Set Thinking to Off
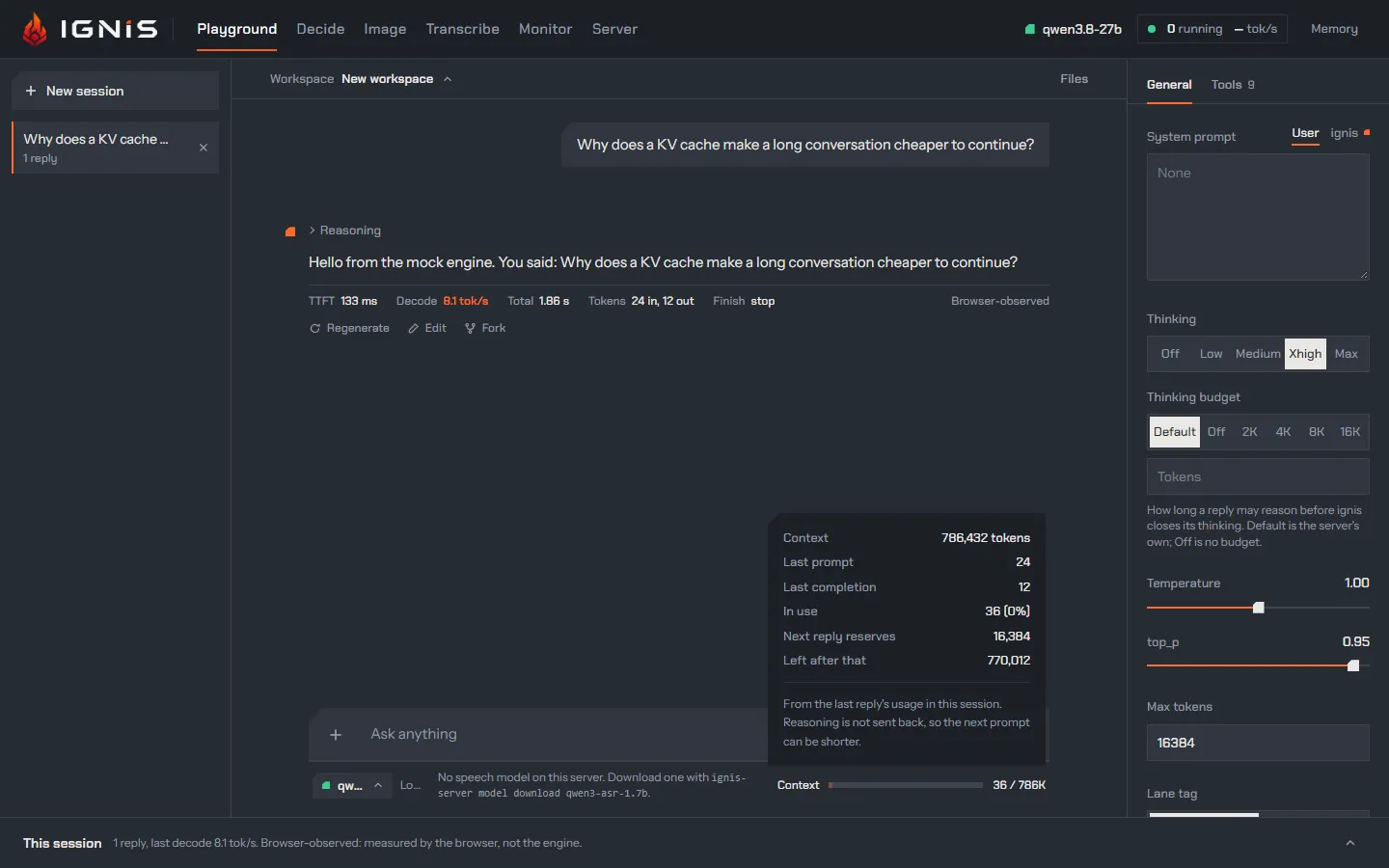The width and height of the screenshot is (1389, 868). pyautogui.click(x=1170, y=354)
